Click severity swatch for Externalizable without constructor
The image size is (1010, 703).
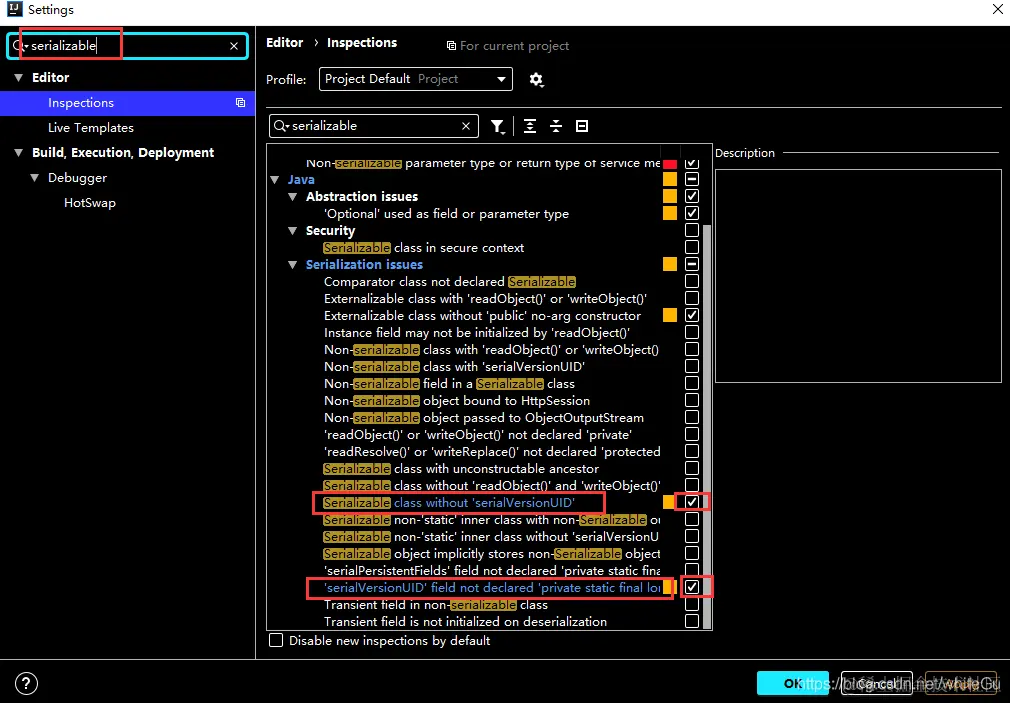(x=670, y=315)
